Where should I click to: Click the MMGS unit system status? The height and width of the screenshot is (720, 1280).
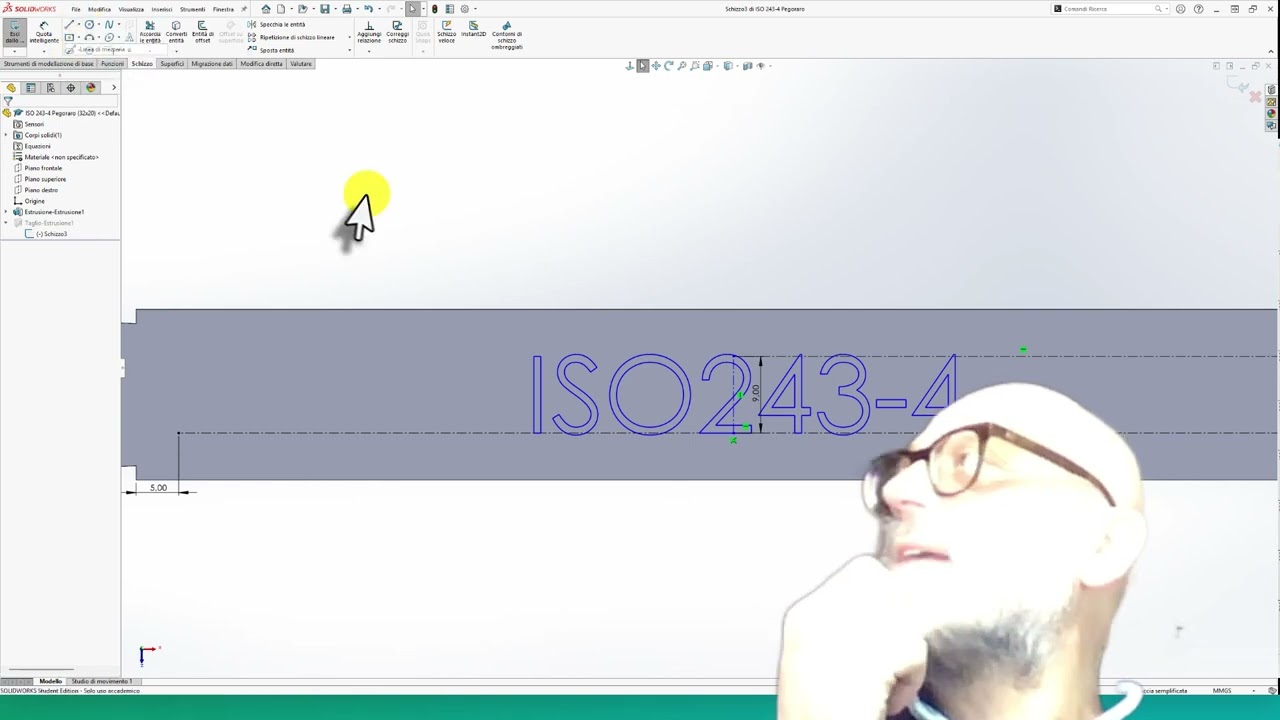(x=1222, y=691)
